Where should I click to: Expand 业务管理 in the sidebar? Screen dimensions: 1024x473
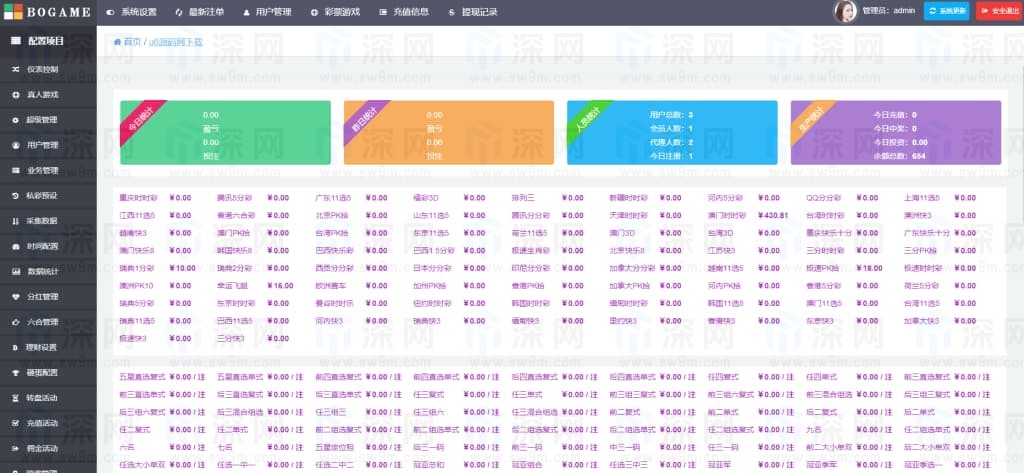(42, 170)
